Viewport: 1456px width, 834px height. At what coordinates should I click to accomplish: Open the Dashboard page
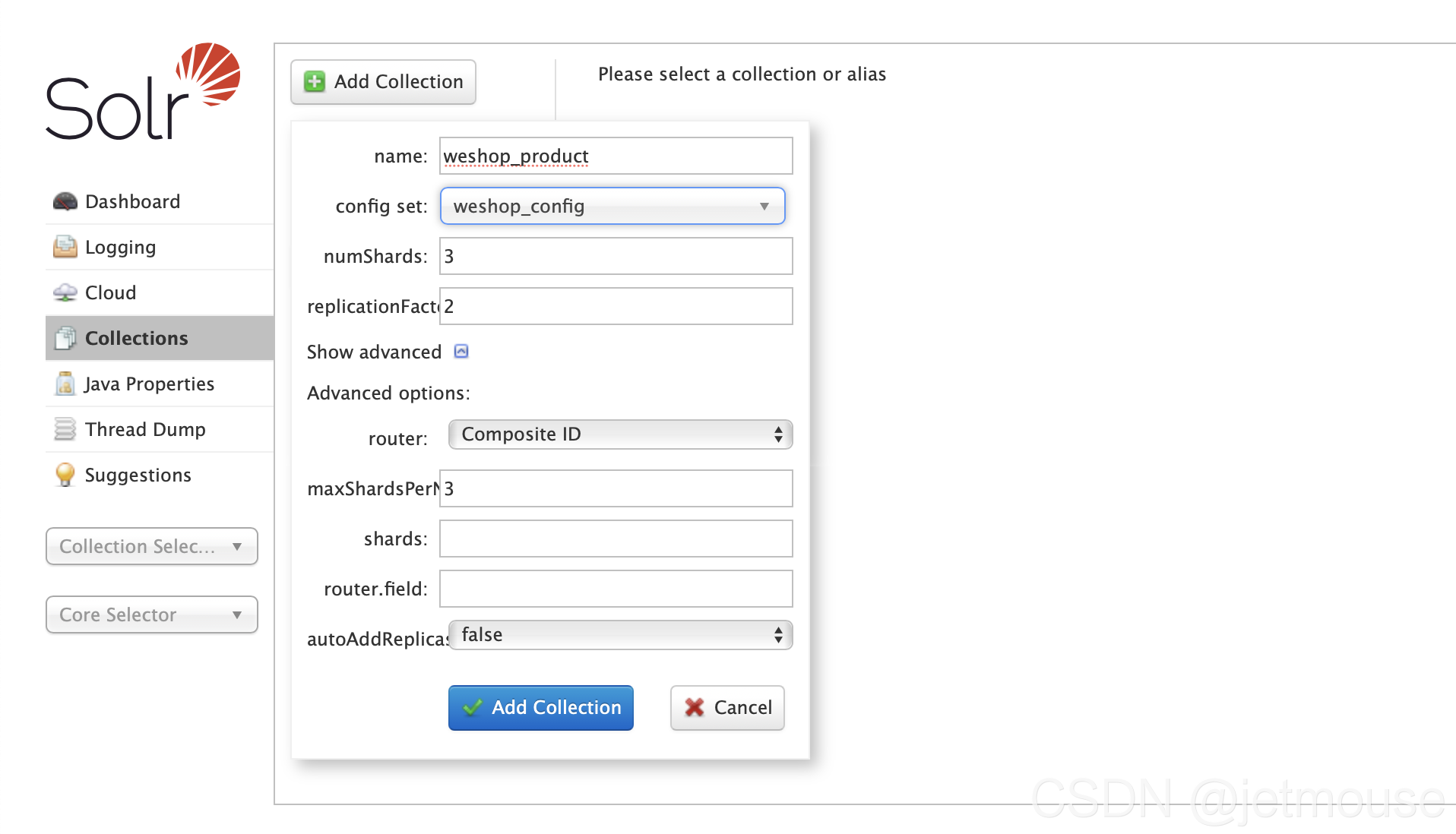(x=160, y=201)
